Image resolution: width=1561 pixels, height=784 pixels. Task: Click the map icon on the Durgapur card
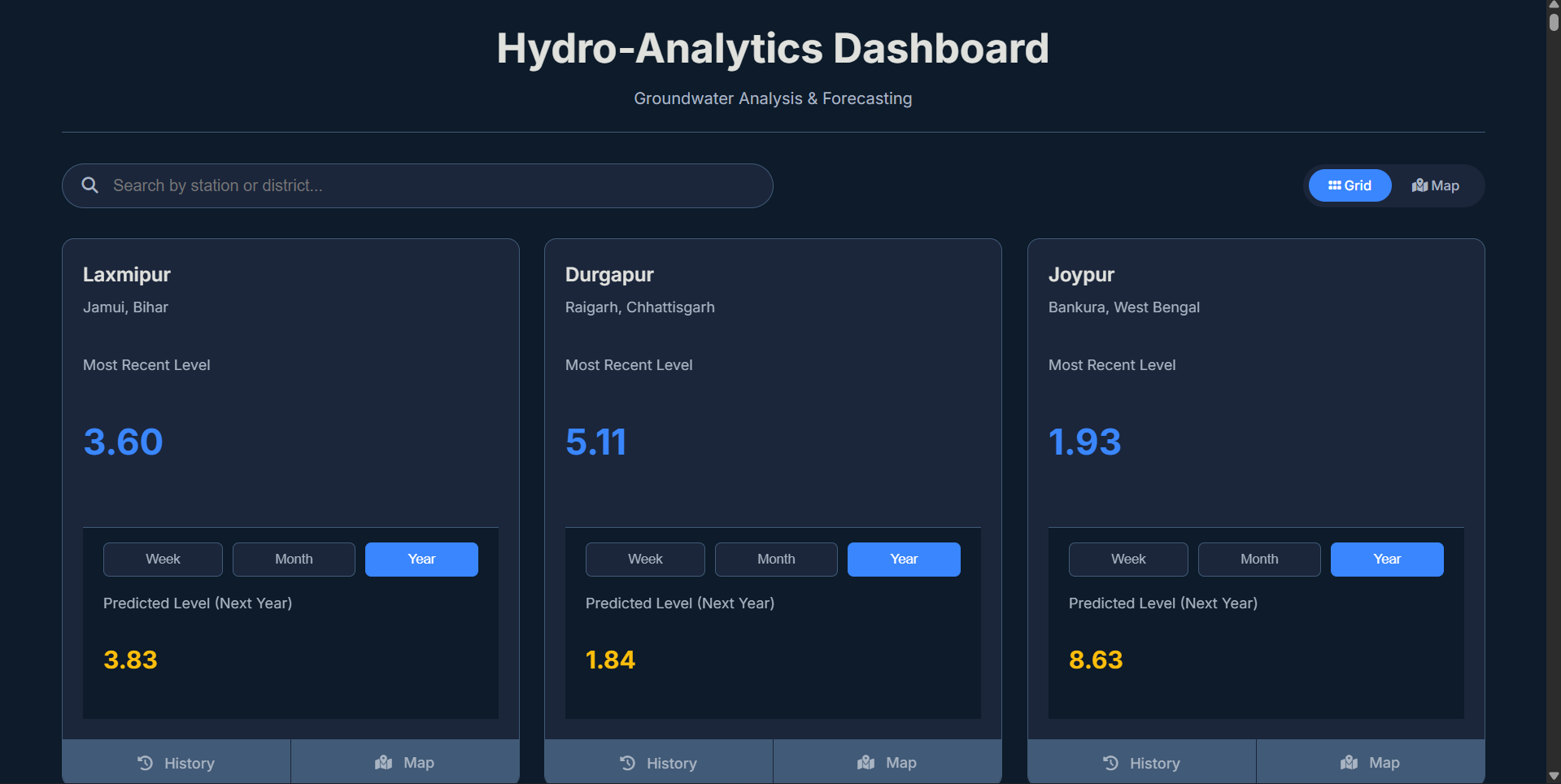pyautogui.click(x=866, y=763)
